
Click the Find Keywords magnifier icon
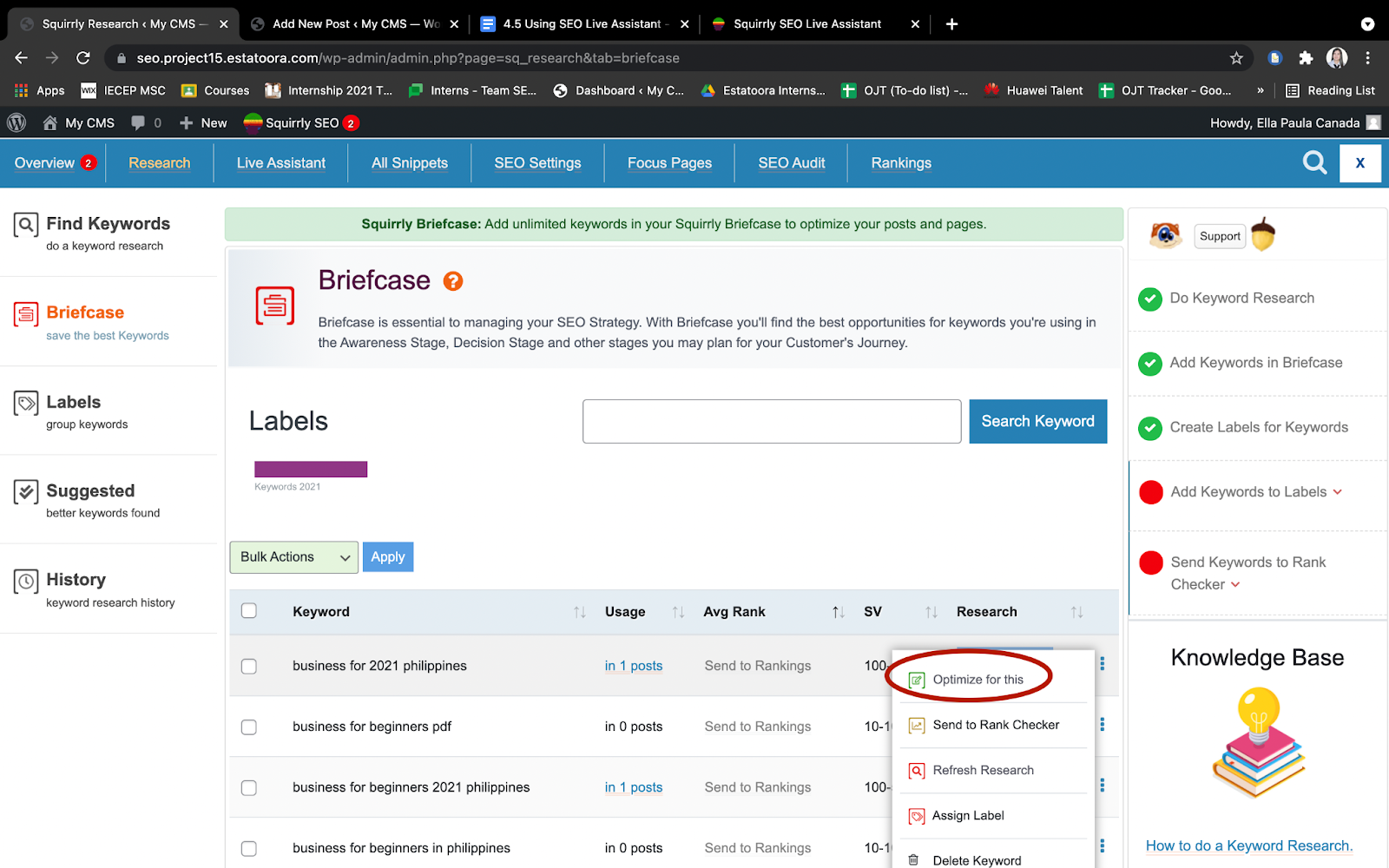click(26, 226)
